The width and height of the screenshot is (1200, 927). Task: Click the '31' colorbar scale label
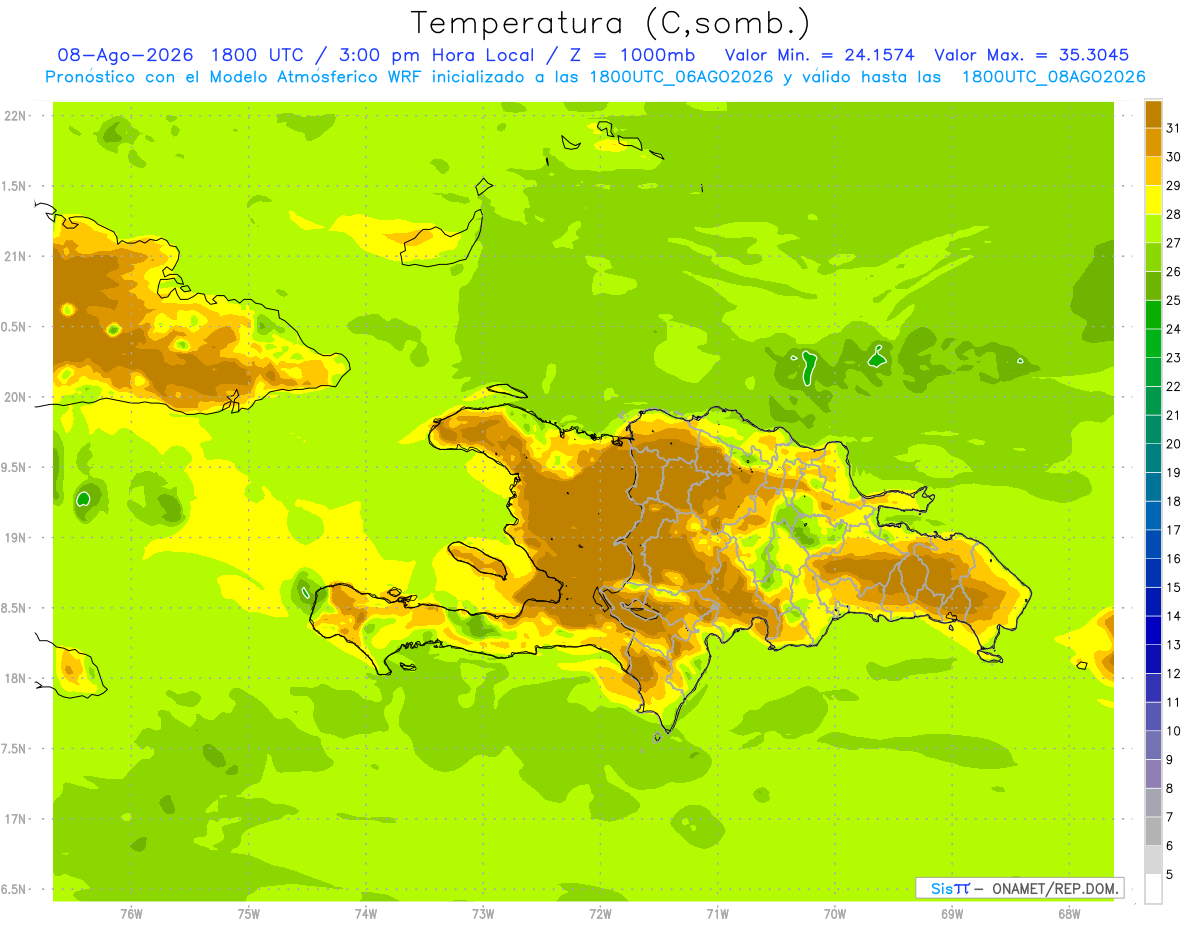click(x=1174, y=128)
